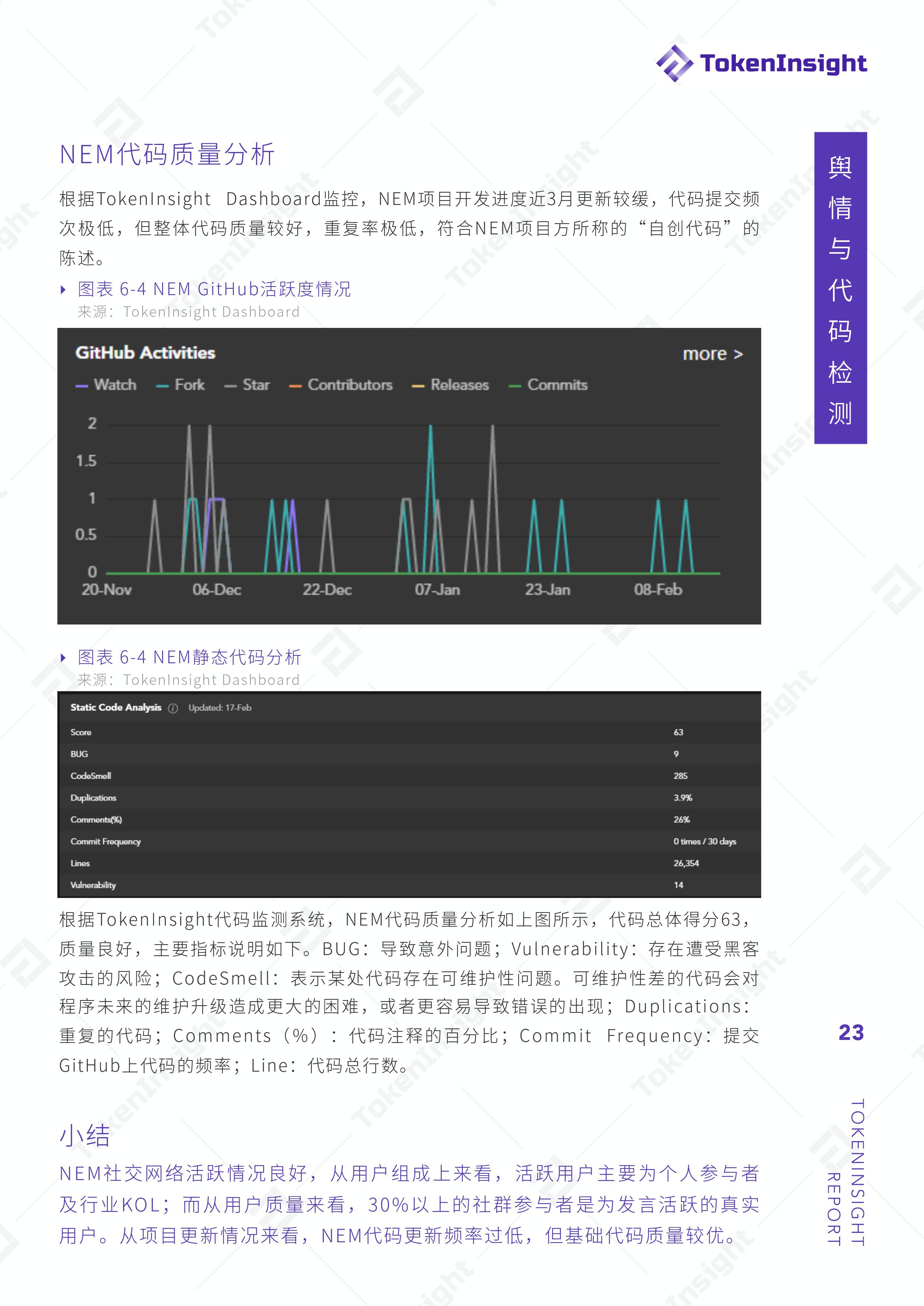Click the "06-Dec" date axis label

point(217,589)
